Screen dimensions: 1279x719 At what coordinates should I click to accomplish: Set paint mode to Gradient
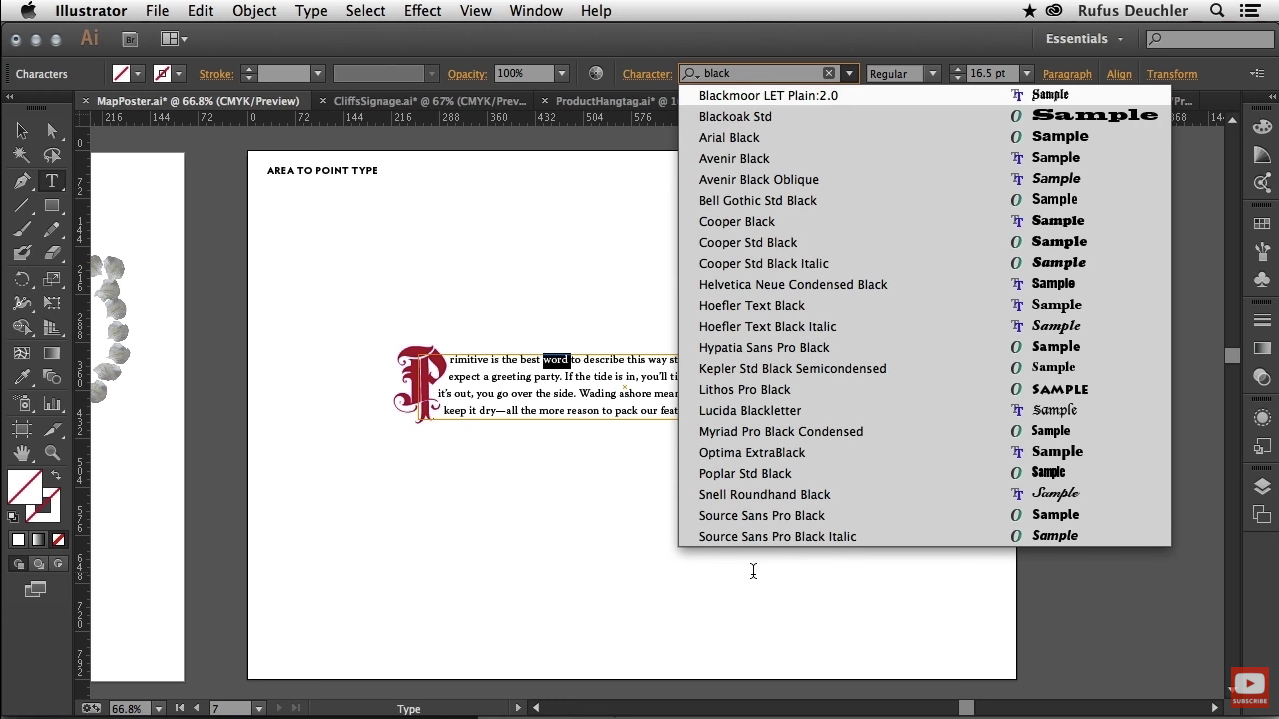coord(38,540)
